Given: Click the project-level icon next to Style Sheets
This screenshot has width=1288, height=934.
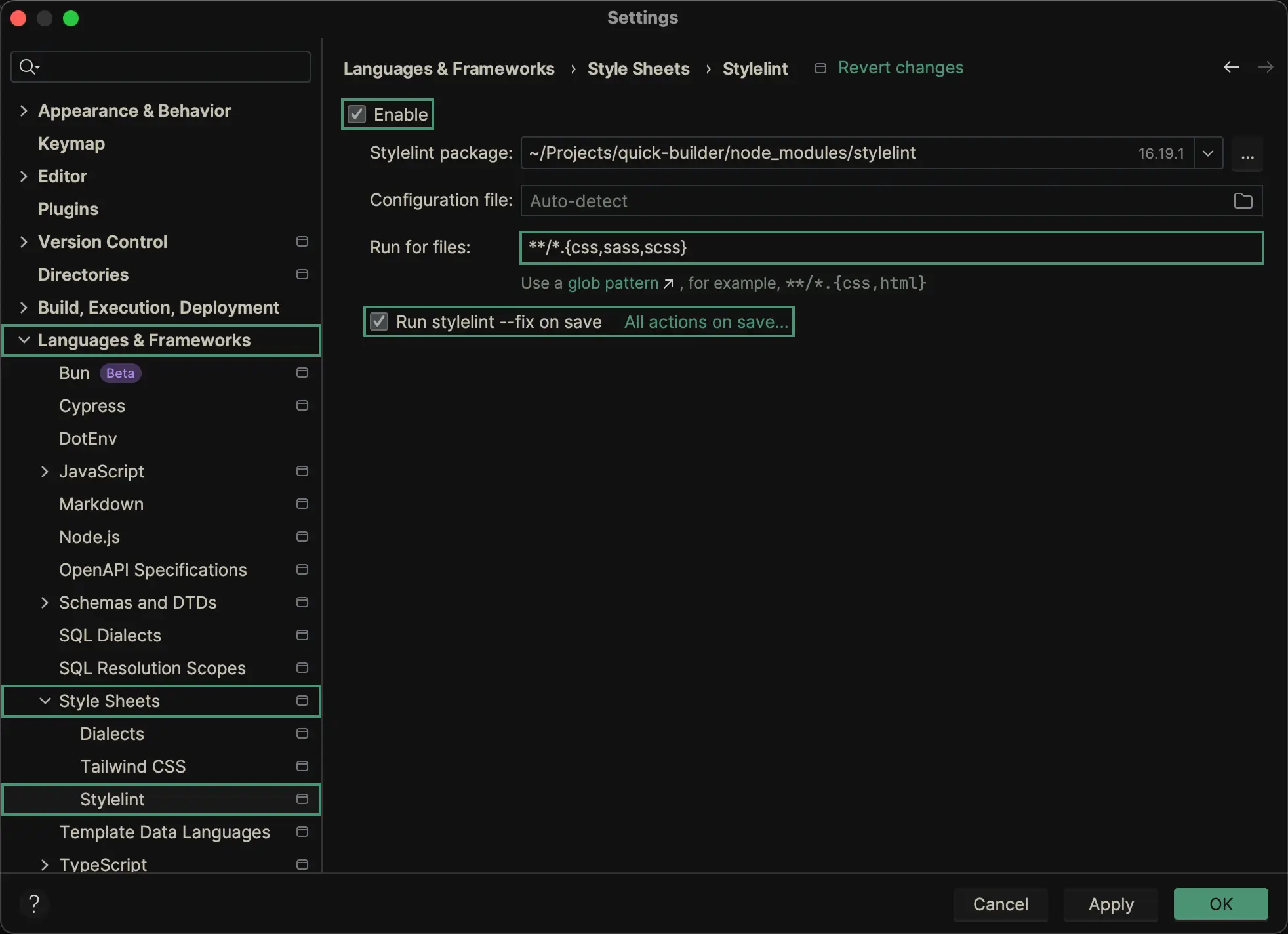Looking at the screenshot, I should coord(302,700).
